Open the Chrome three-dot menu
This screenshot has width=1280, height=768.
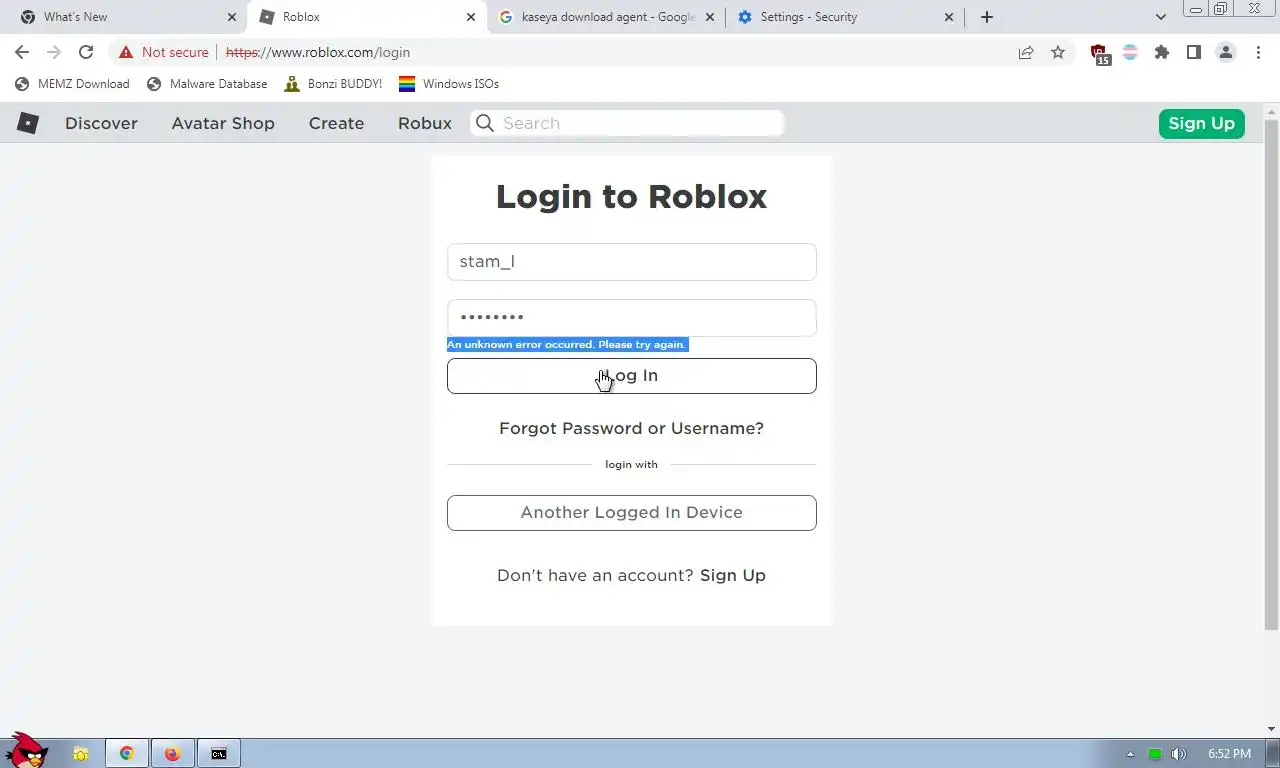tap(1257, 52)
